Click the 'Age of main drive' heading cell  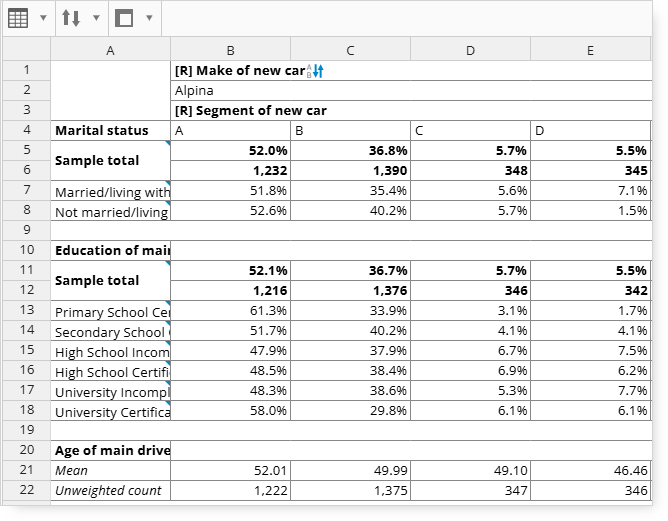coord(110,450)
